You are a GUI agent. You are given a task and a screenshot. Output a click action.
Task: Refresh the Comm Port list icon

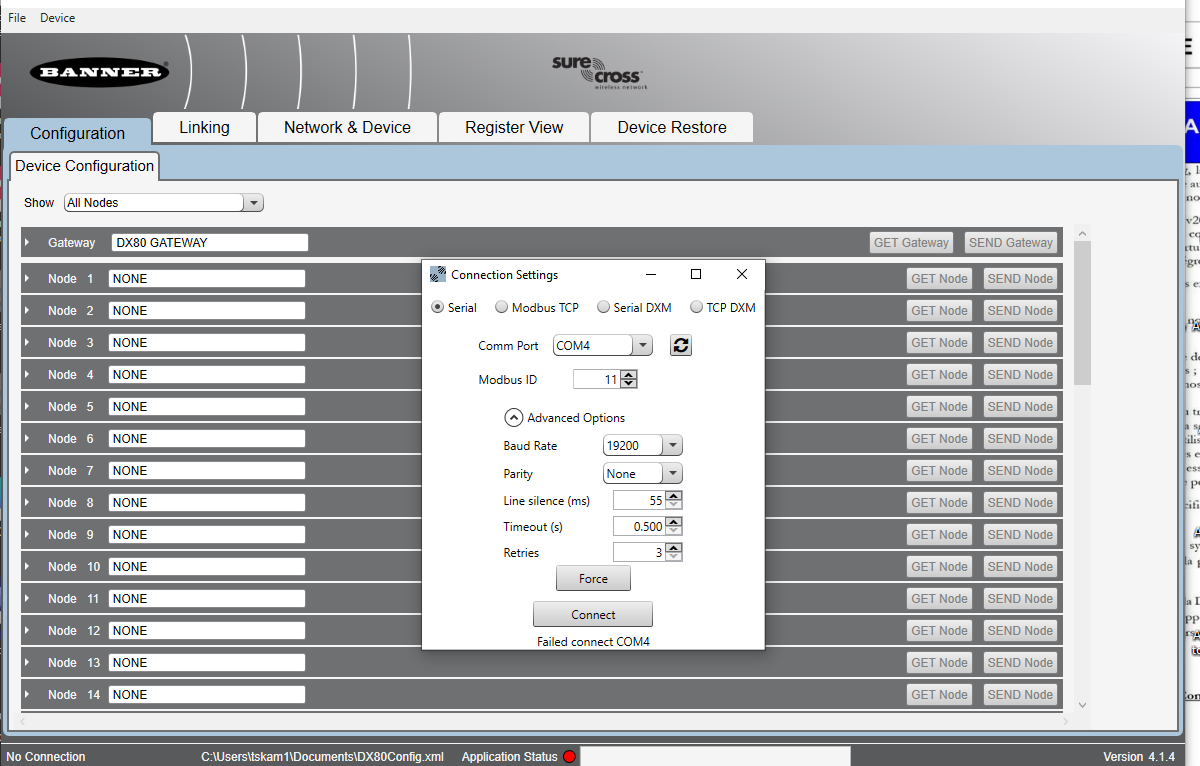click(x=681, y=345)
